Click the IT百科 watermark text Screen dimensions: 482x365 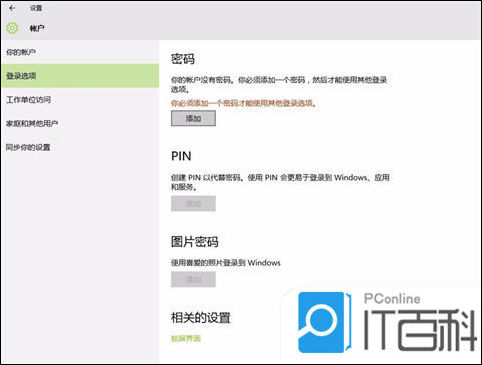tap(420, 330)
